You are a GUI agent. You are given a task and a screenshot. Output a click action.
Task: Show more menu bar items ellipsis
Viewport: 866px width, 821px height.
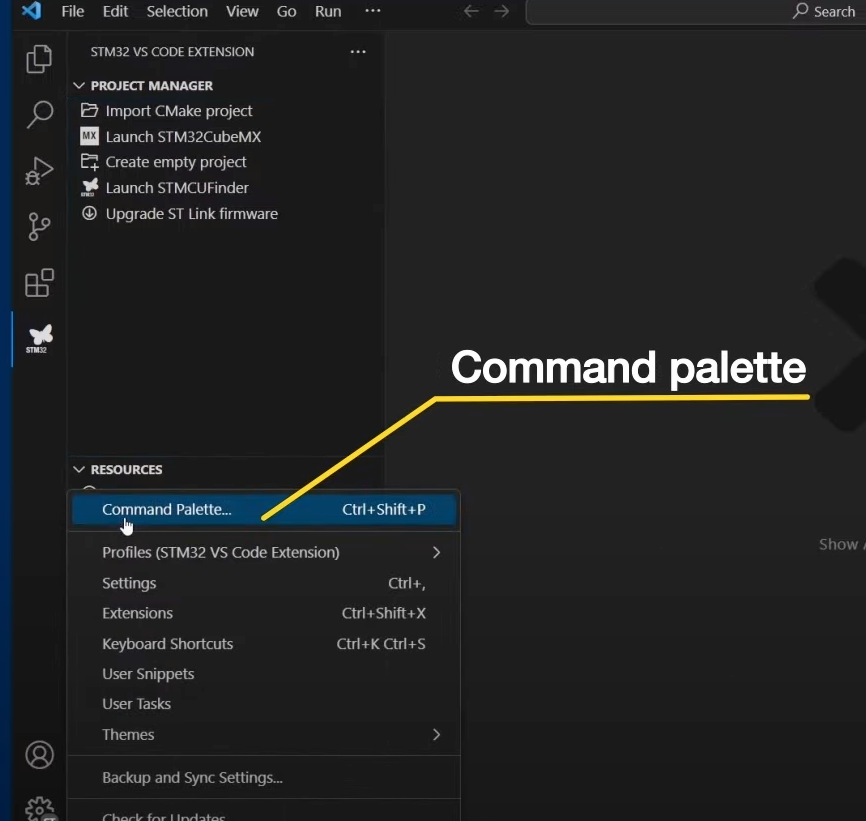373,10
